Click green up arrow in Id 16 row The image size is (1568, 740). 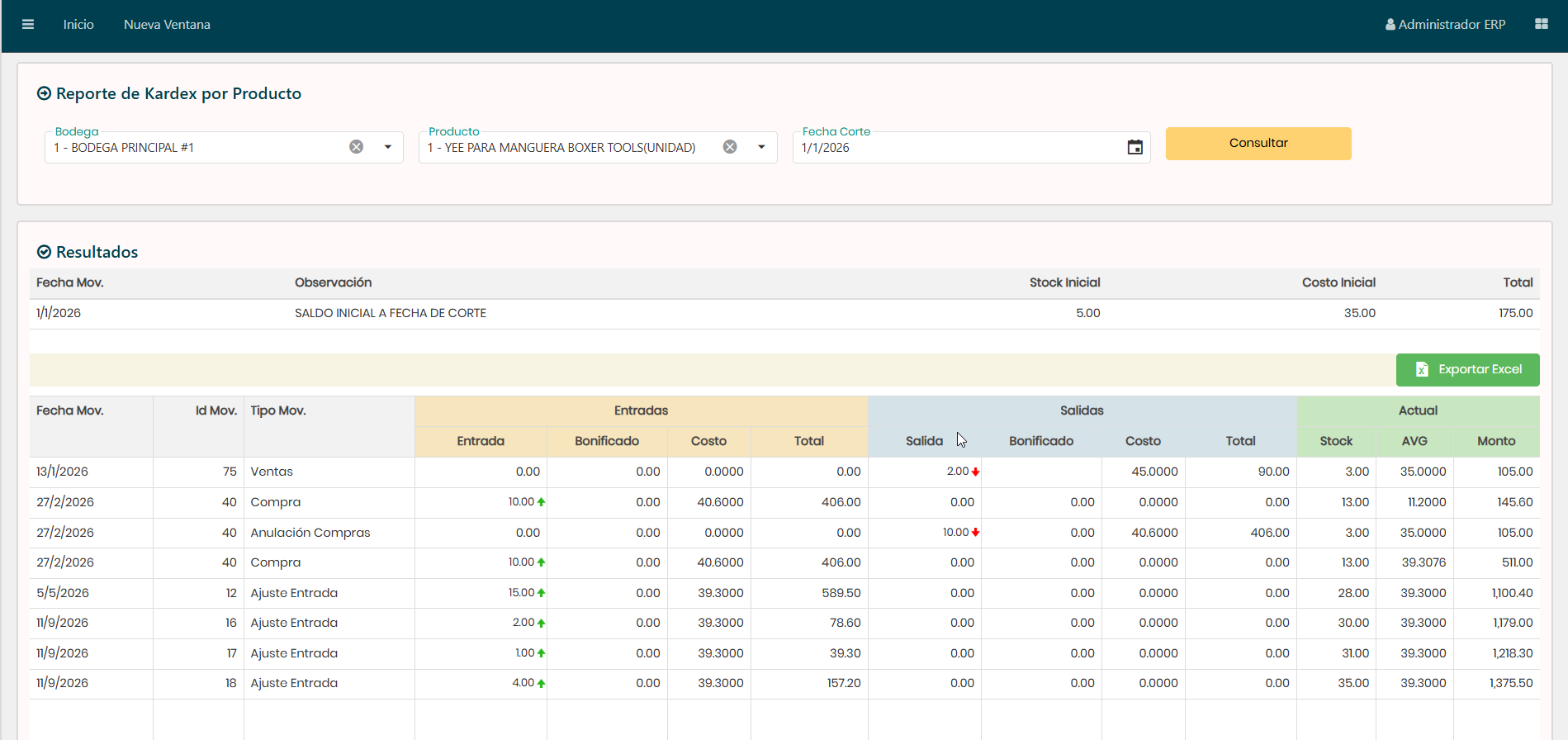(541, 623)
